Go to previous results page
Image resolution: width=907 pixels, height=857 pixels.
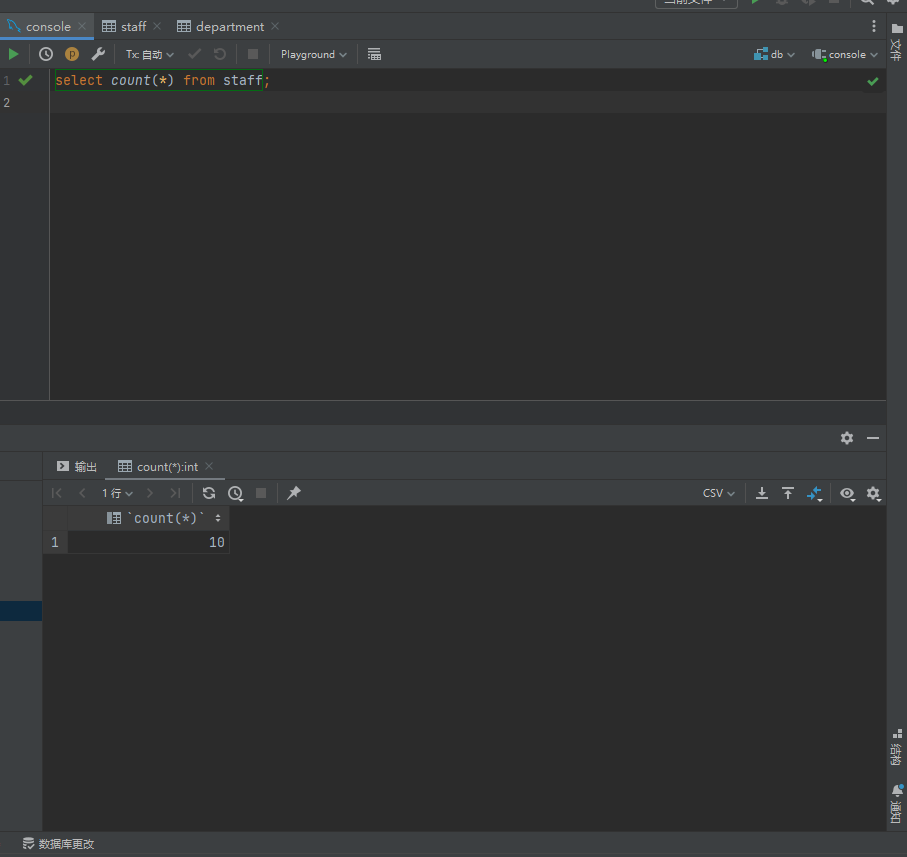pyautogui.click(x=82, y=493)
